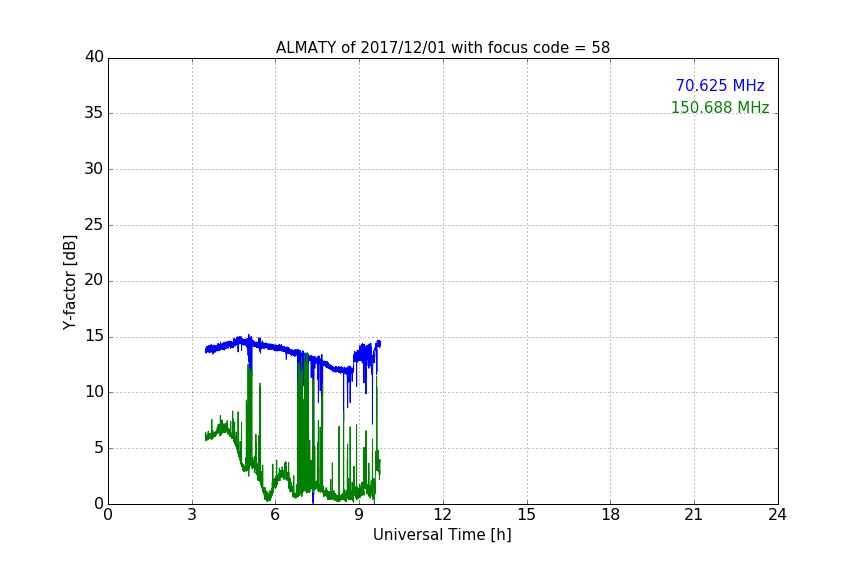Click the Y-factor [dB] axis label
Image resolution: width=864 pixels, height=576 pixels.
click(69, 282)
